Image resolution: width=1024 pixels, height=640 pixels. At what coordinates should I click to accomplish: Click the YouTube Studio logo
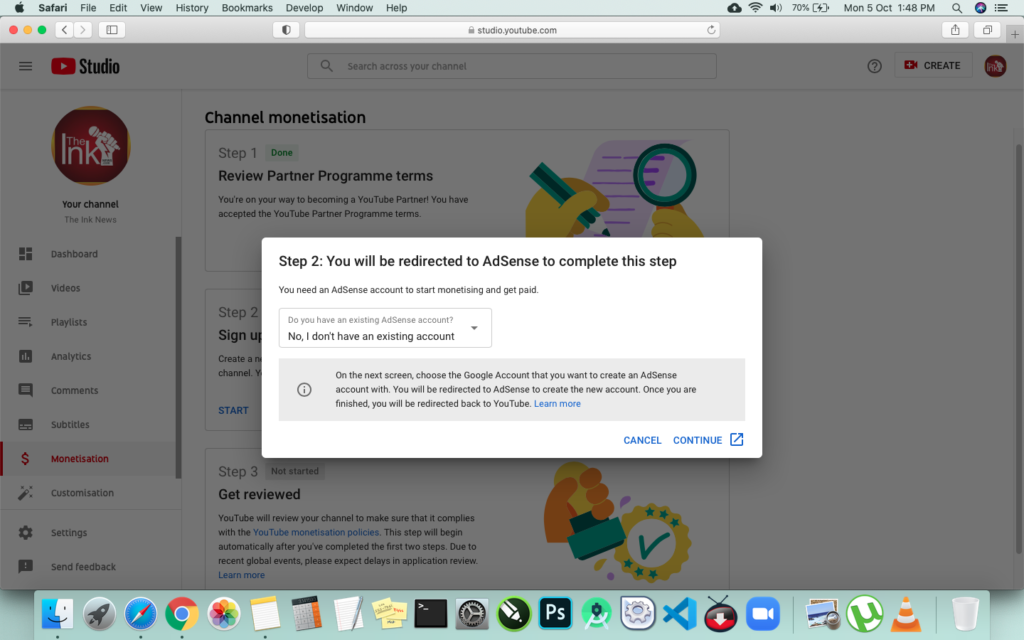pos(86,66)
